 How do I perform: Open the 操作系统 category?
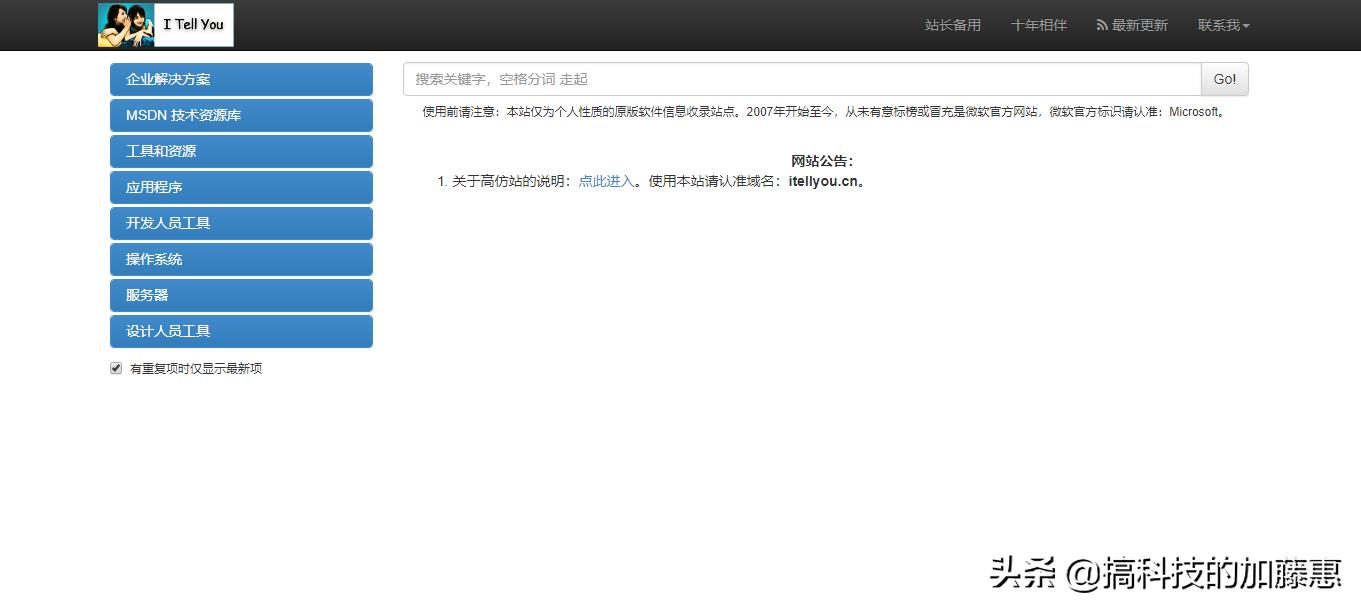click(x=240, y=259)
